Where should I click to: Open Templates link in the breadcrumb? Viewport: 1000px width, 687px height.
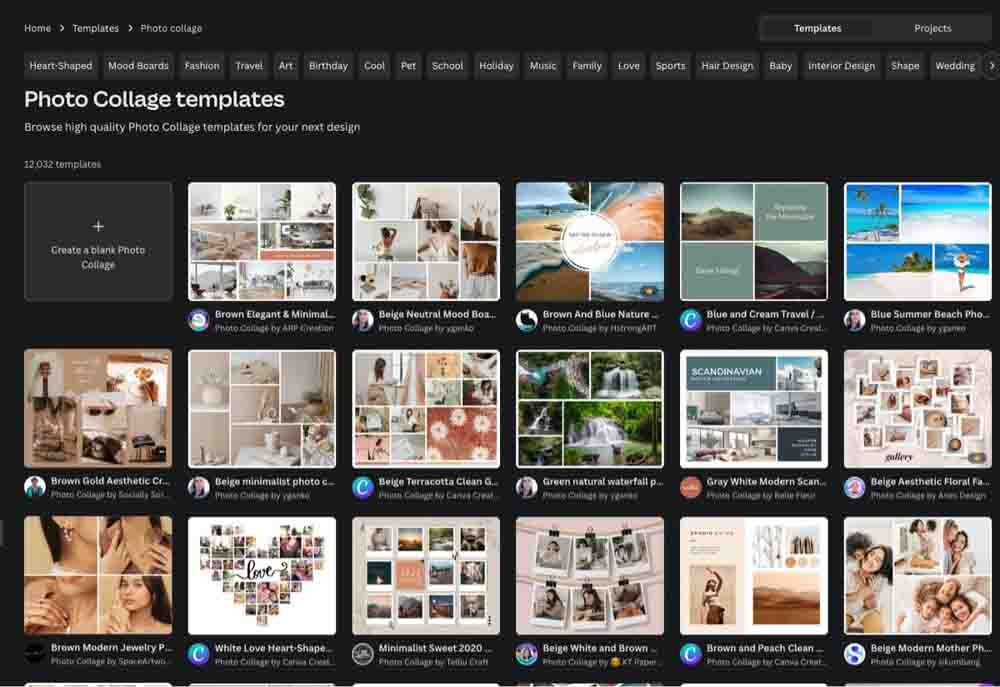[95, 28]
